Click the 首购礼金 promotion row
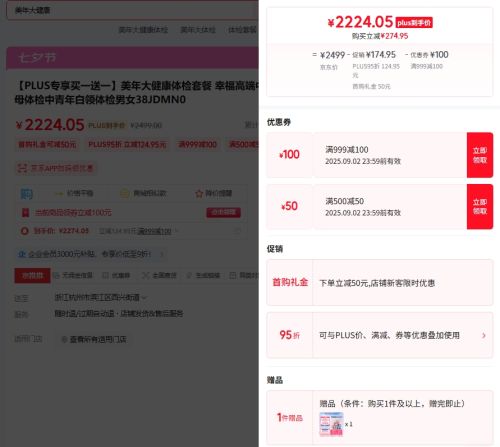 pos(380,283)
